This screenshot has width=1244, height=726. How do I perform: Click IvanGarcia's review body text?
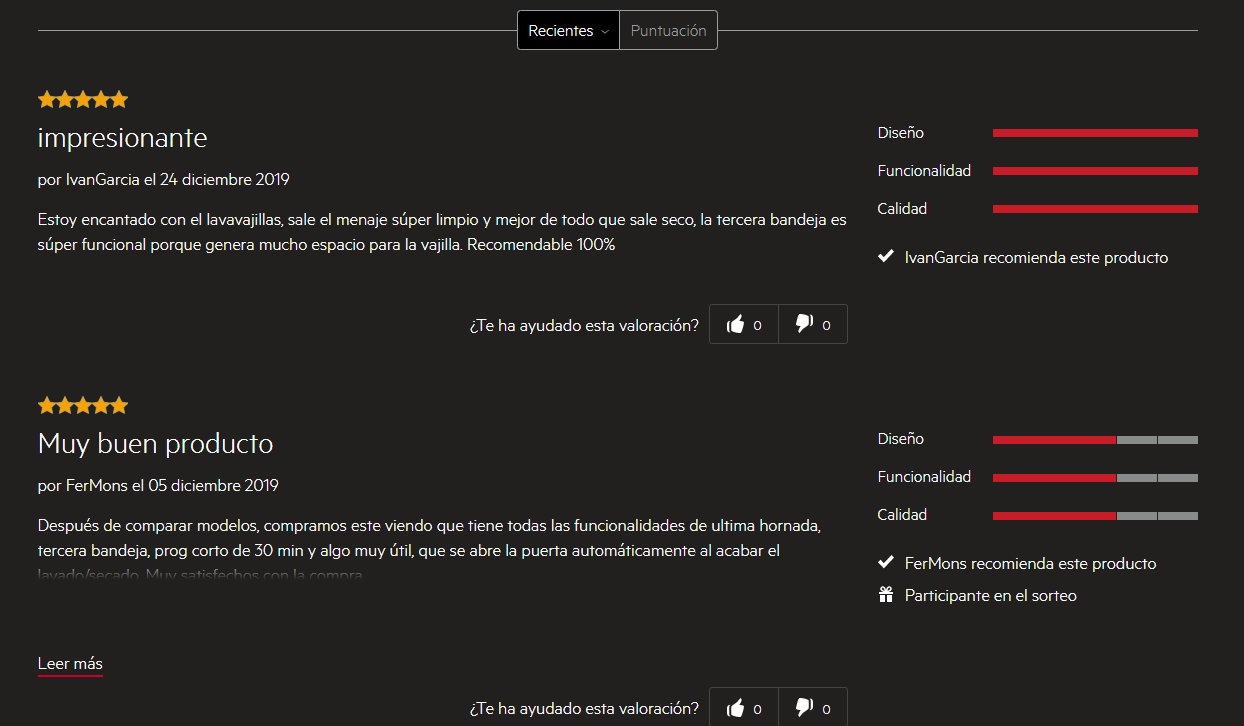pos(442,231)
